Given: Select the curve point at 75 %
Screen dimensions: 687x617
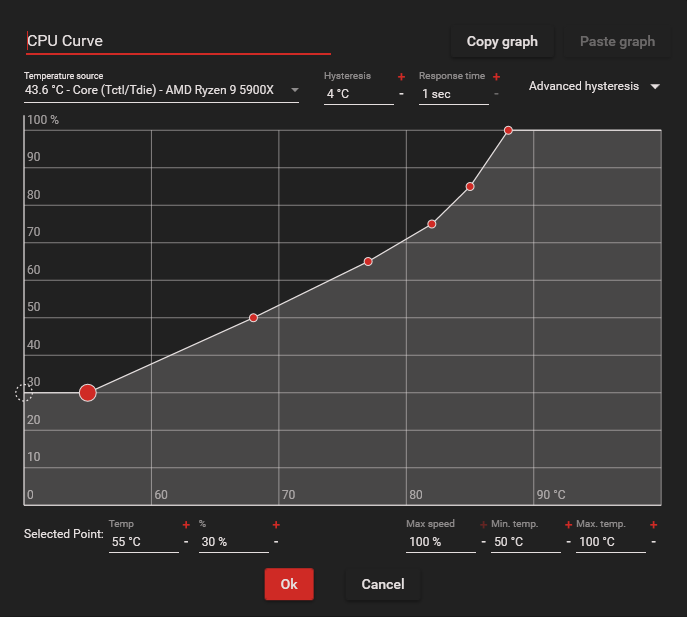Looking at the screenshot, I should [x=432, y=224].
